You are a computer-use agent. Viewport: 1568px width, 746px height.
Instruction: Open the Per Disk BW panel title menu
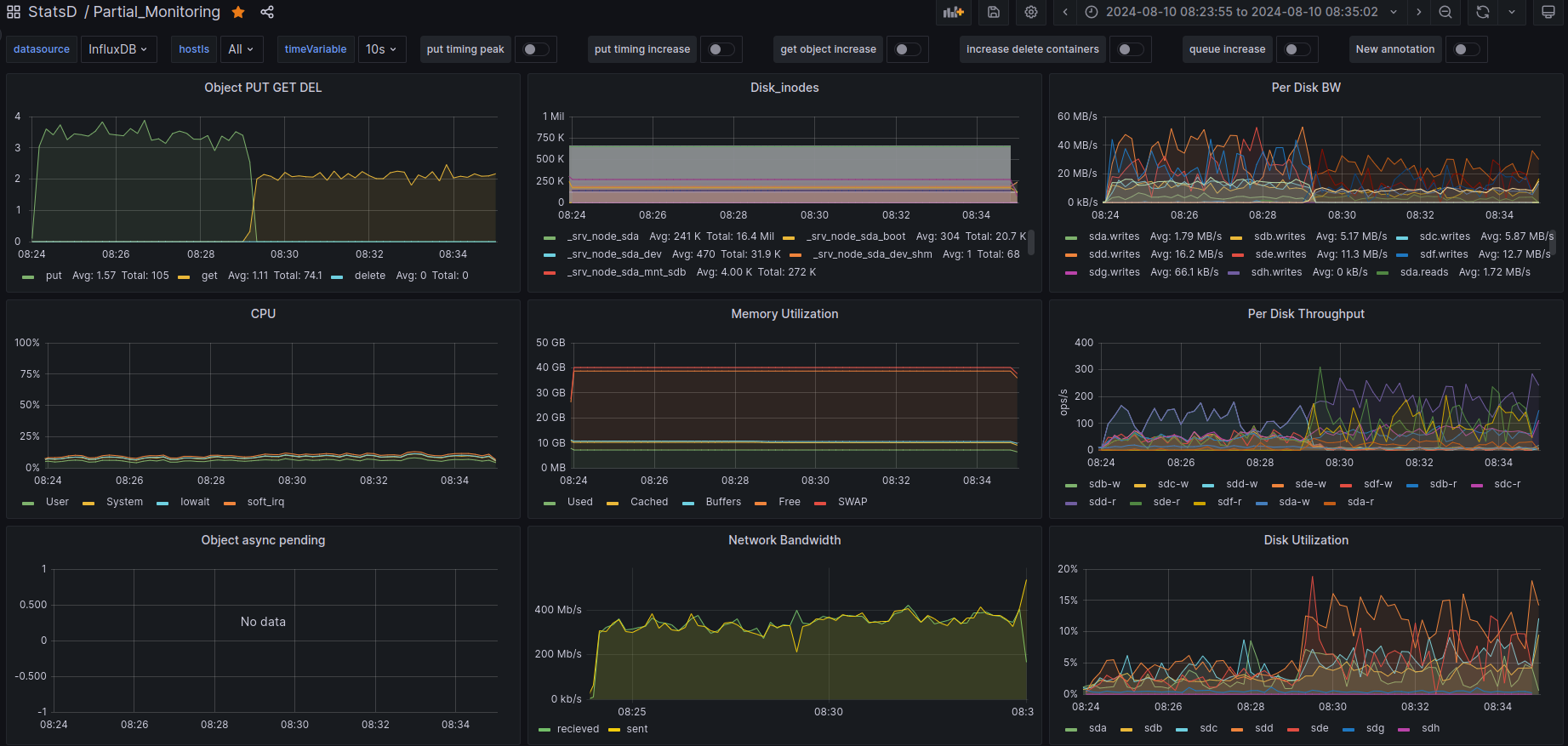tap(1305, 88)
